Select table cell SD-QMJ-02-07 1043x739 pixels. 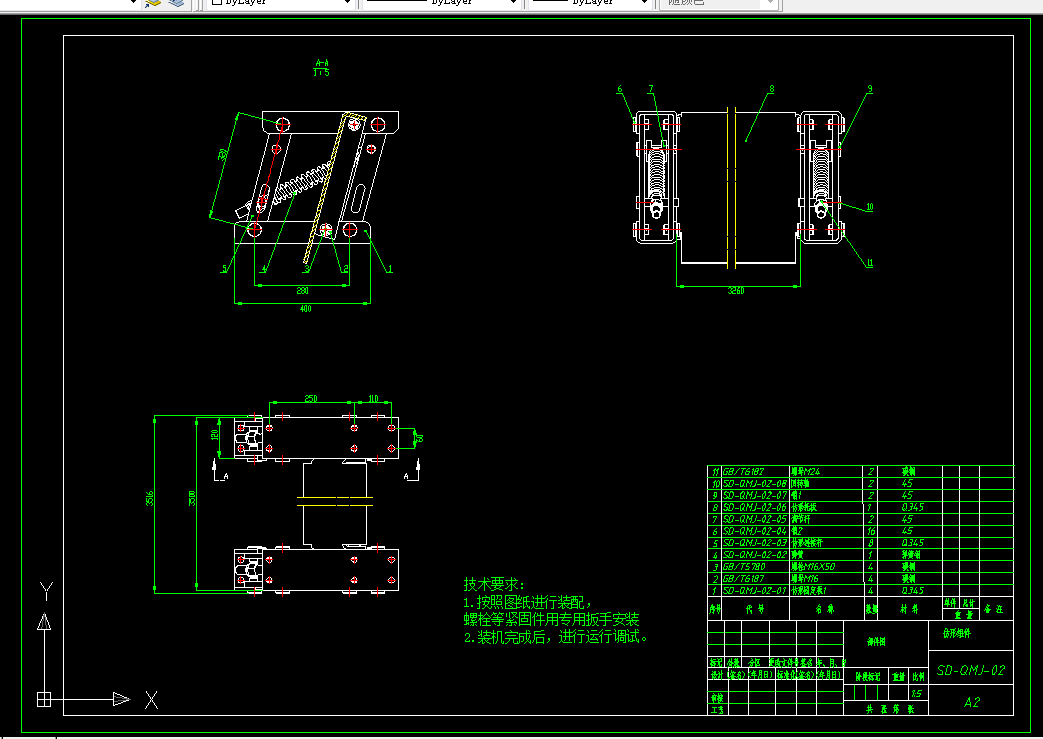[755, 496]
